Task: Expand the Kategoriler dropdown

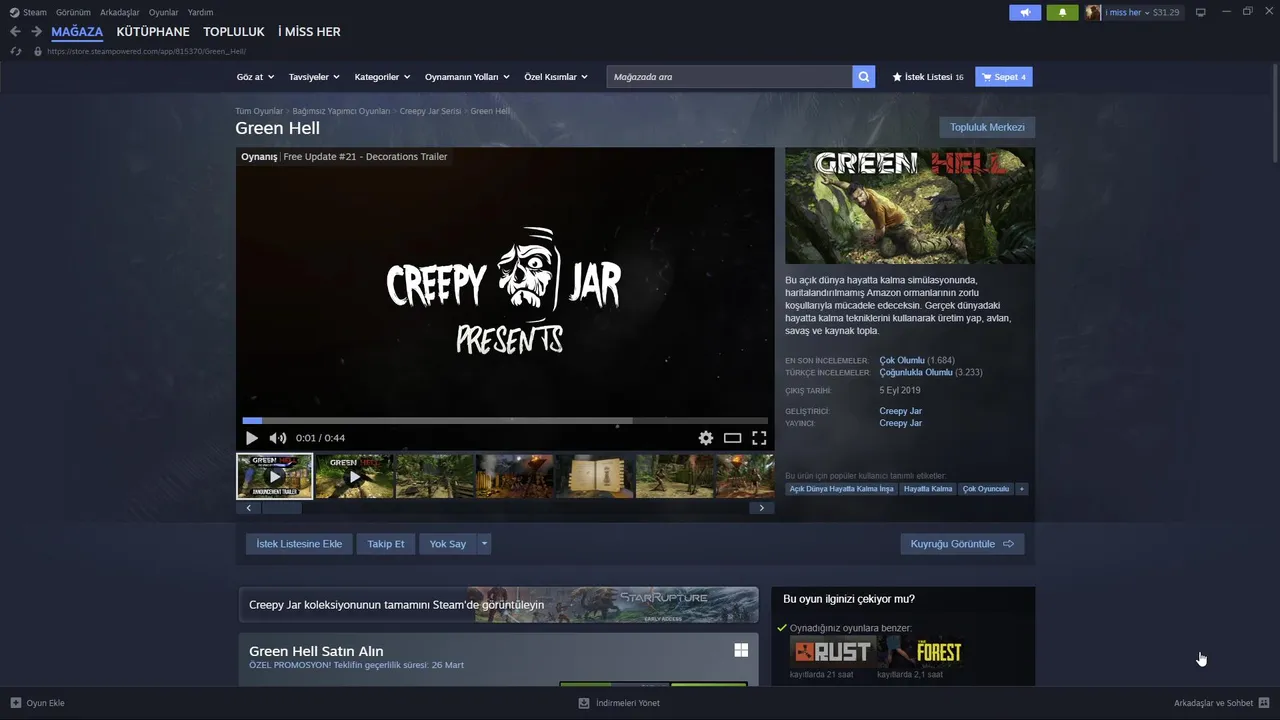Action: (x=383, y=77)
